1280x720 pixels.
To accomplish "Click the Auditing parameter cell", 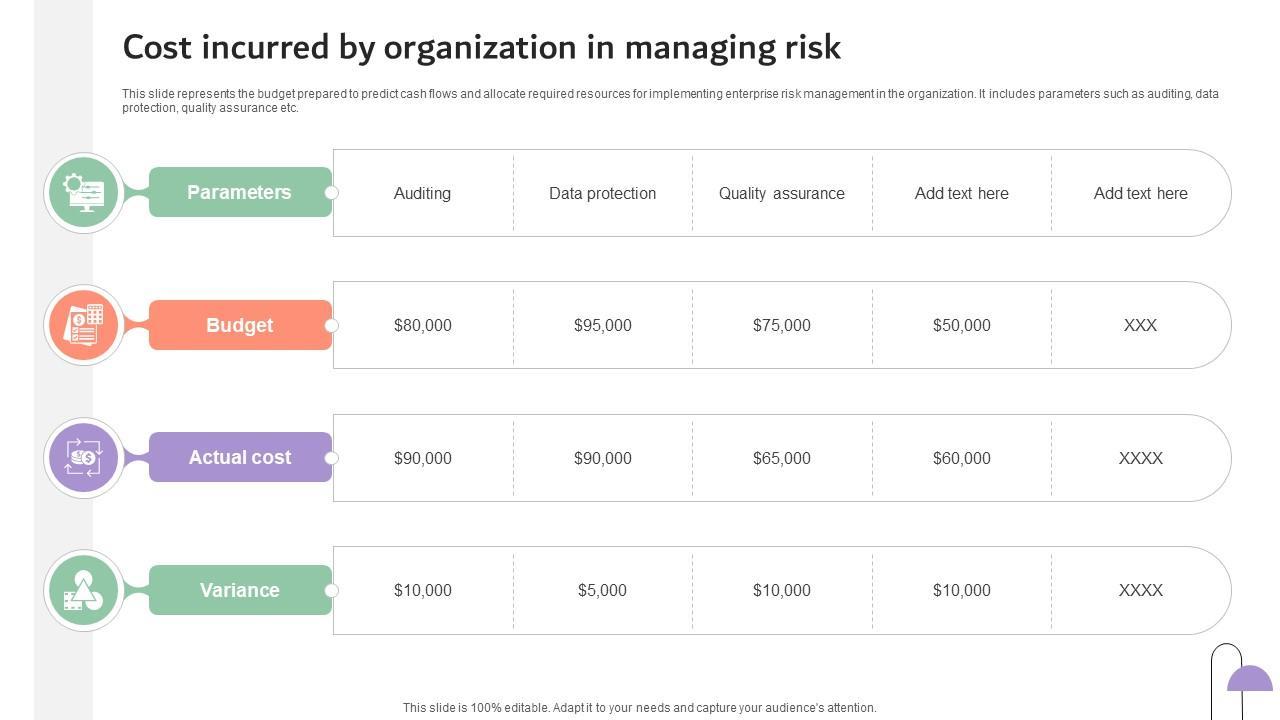I will [422, 193].
